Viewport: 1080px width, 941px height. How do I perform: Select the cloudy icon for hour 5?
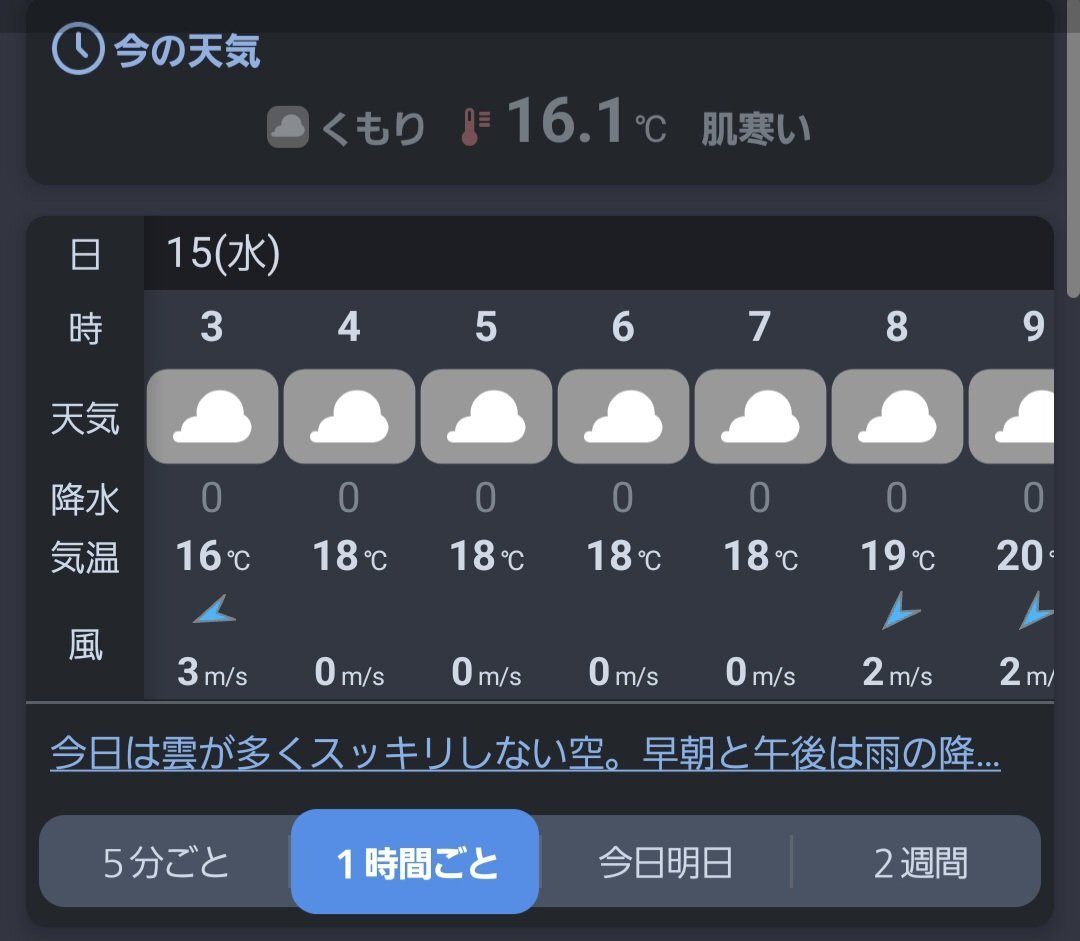point(486,416)
